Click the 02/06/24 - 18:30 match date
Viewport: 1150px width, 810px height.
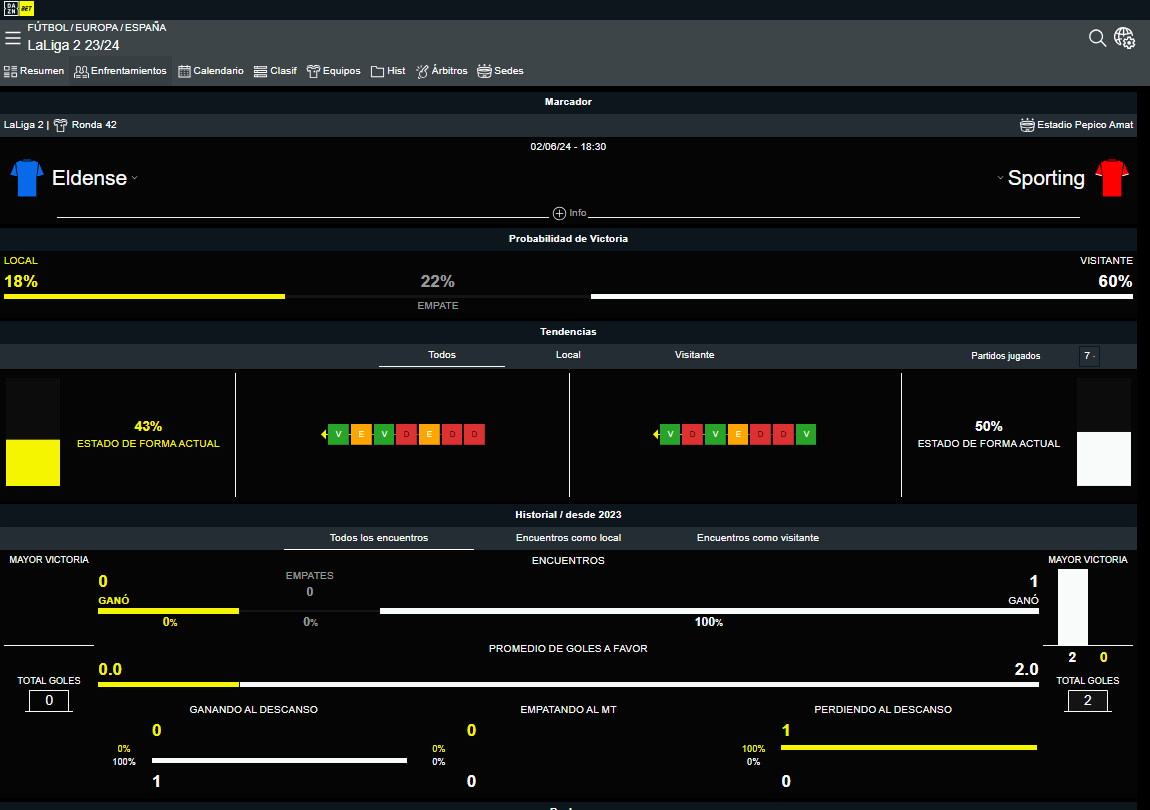[568, 147]
